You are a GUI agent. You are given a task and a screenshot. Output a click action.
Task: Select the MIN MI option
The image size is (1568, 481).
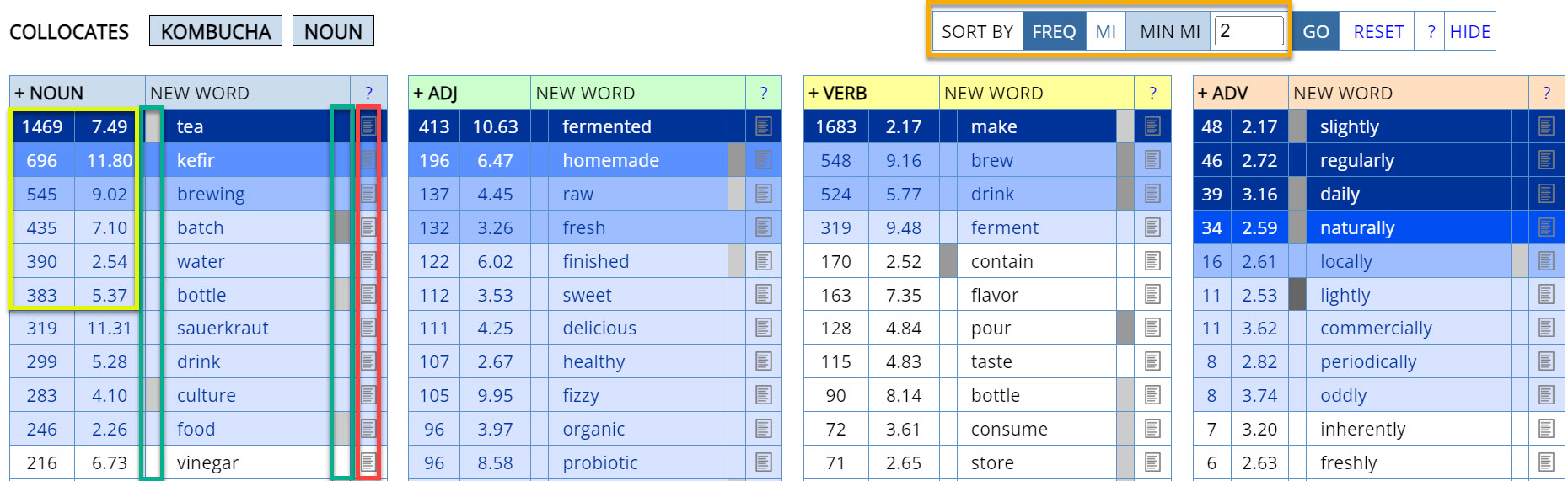pyautogui.click(x=1169, y=31)
